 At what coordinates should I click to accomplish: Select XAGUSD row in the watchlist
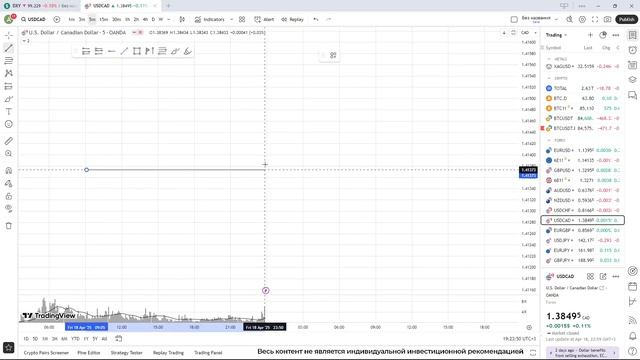(582, 66)
